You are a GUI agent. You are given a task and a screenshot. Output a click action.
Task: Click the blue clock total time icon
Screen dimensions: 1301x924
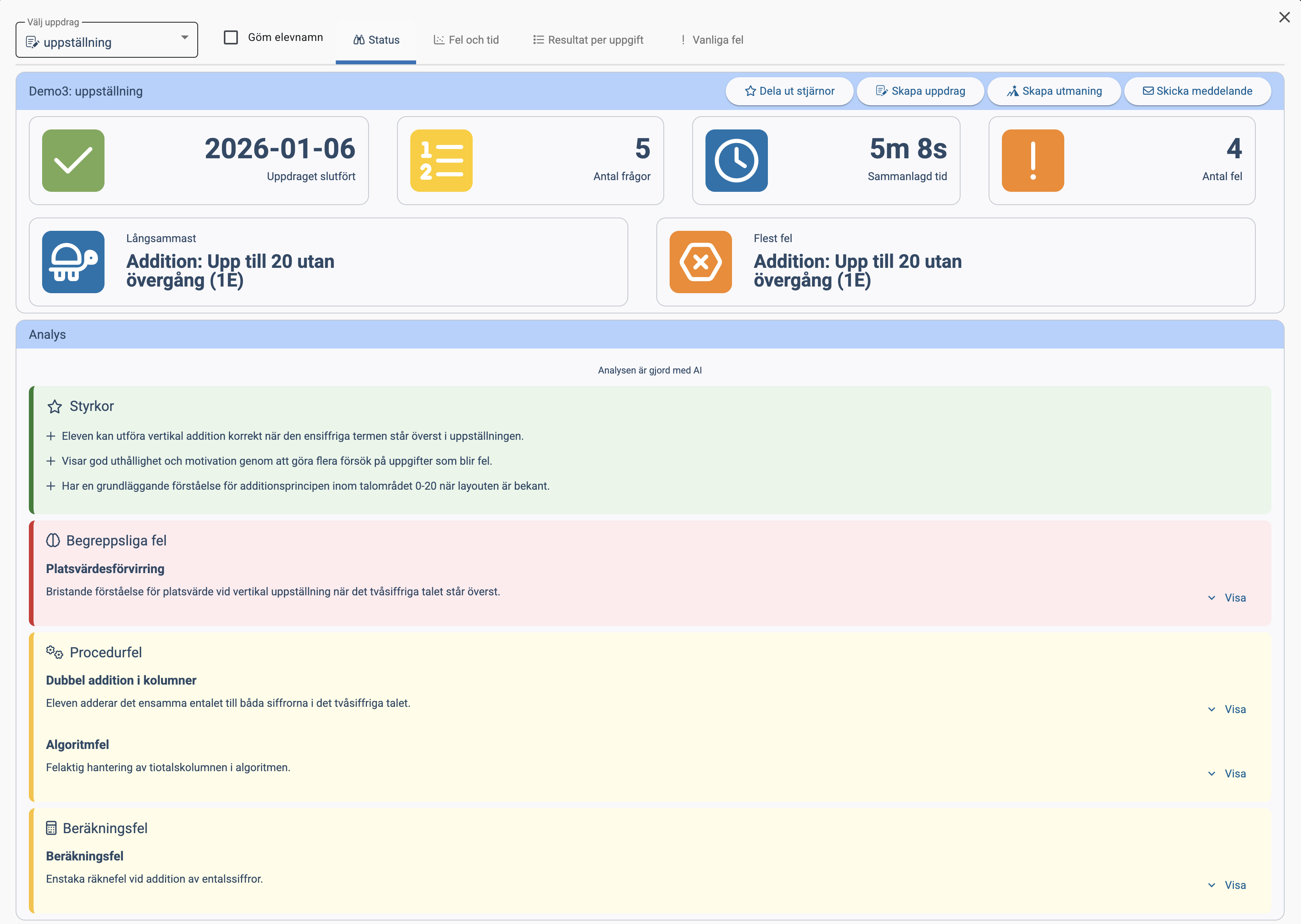[736, 161]
